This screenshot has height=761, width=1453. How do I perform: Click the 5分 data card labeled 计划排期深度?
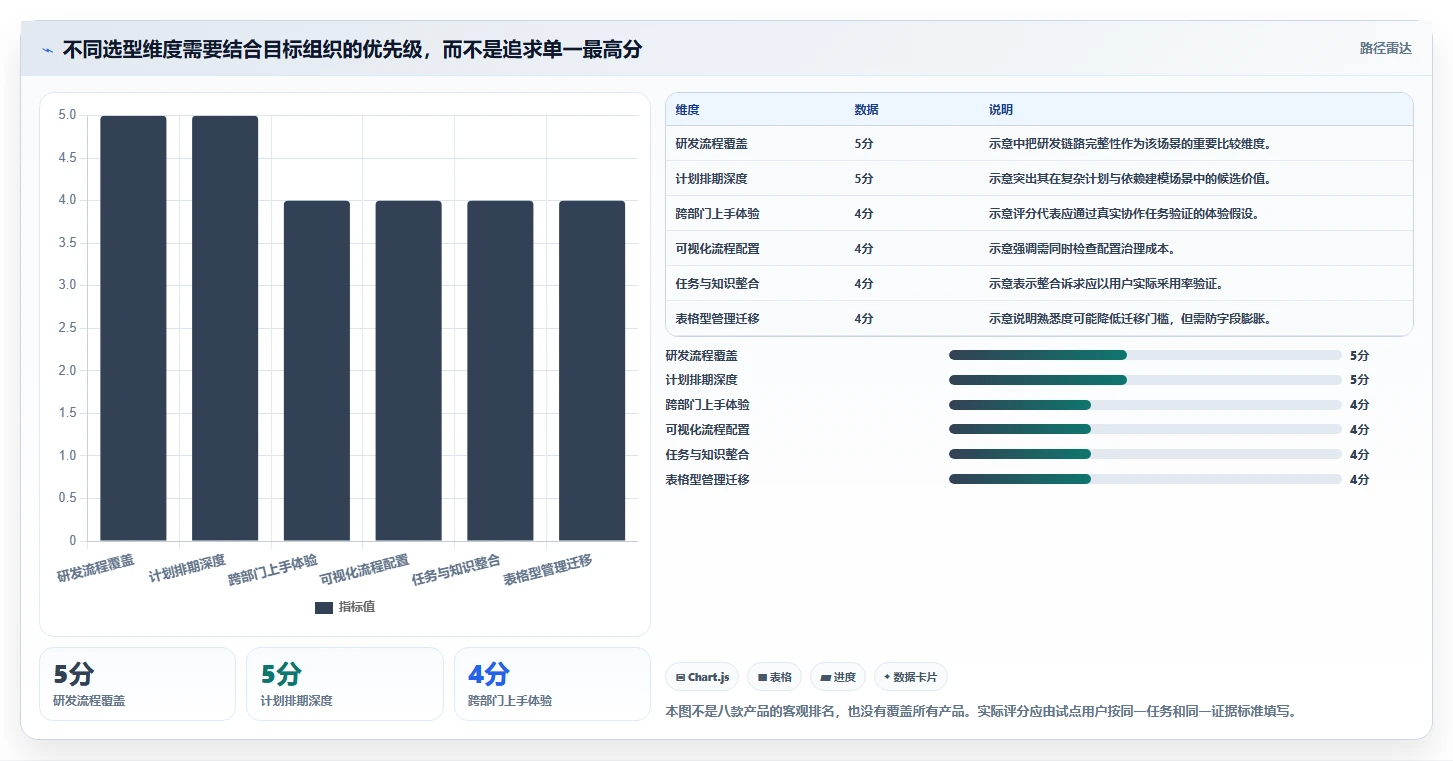tap(345, 684)
